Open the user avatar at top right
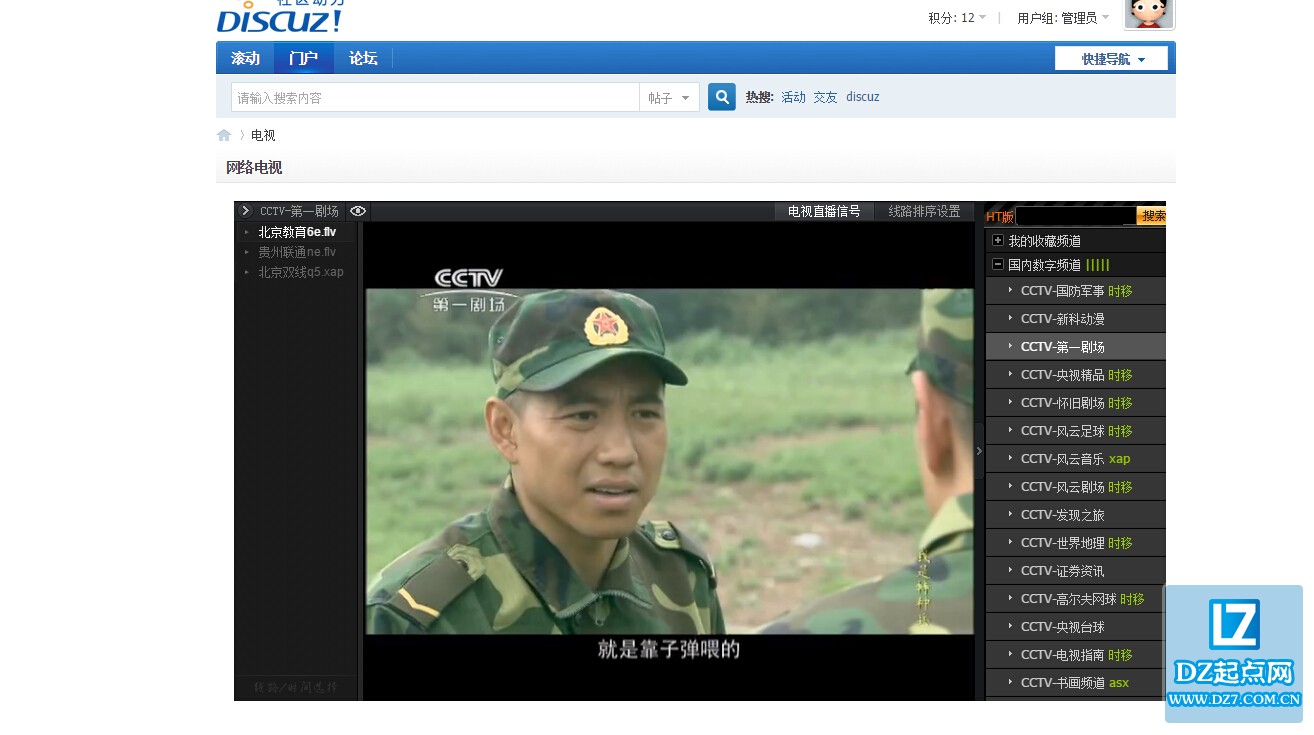Image resolution: width=1314 pixels, height=735 pixels. pos(1150,14)
